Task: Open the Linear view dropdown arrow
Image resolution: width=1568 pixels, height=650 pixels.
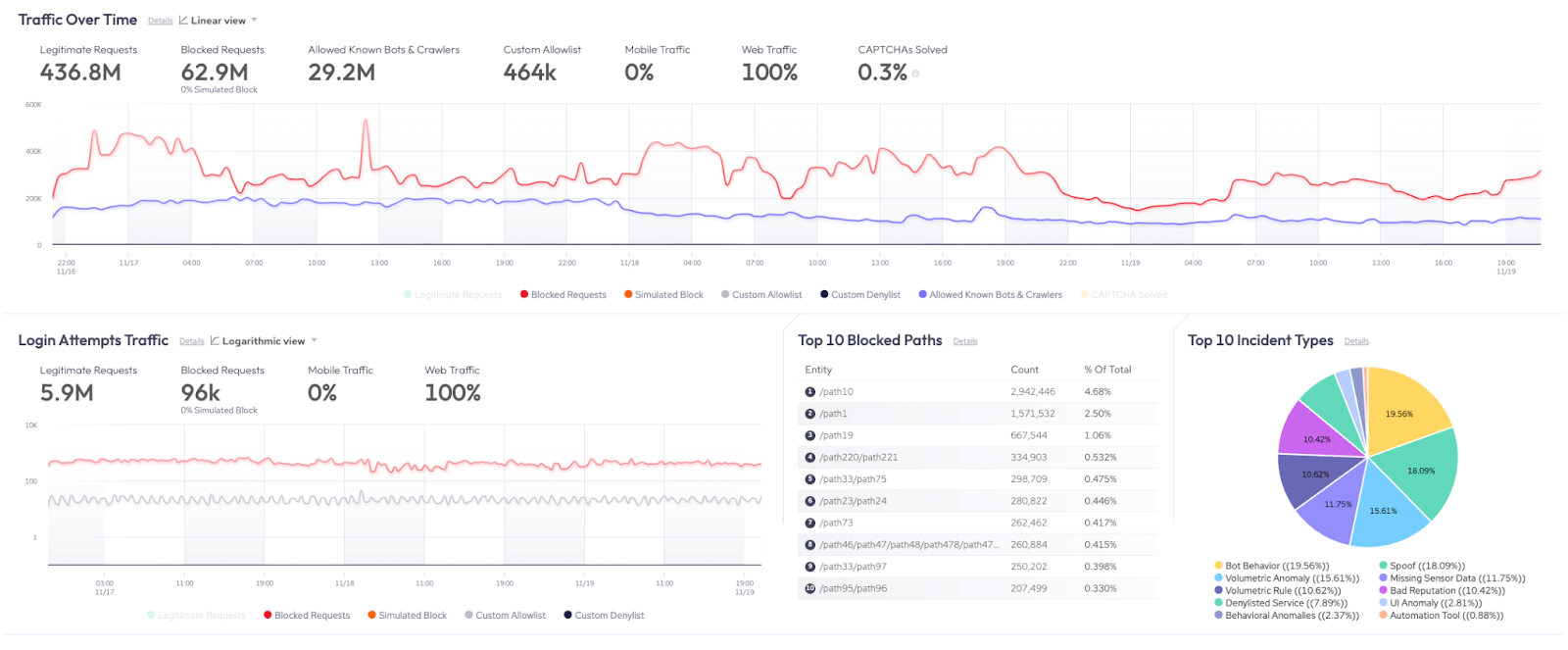Action: click(x=255, y=21)
